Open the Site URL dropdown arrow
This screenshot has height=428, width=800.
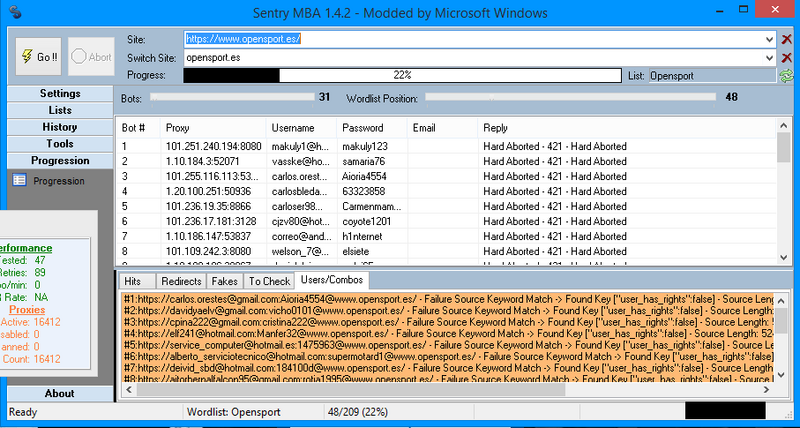coord(769,39)
